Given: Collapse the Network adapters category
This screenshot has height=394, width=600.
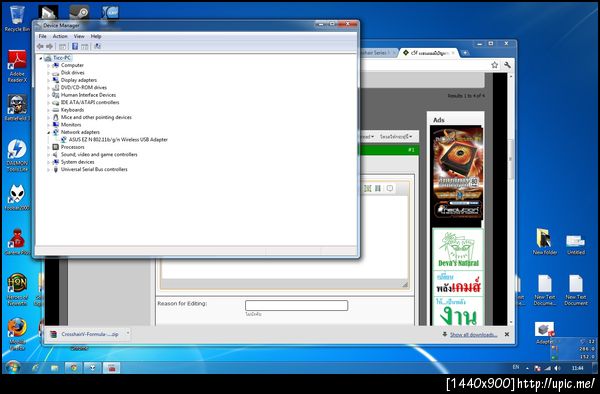Looking at the screenshot, I should (x=49, y=132).
